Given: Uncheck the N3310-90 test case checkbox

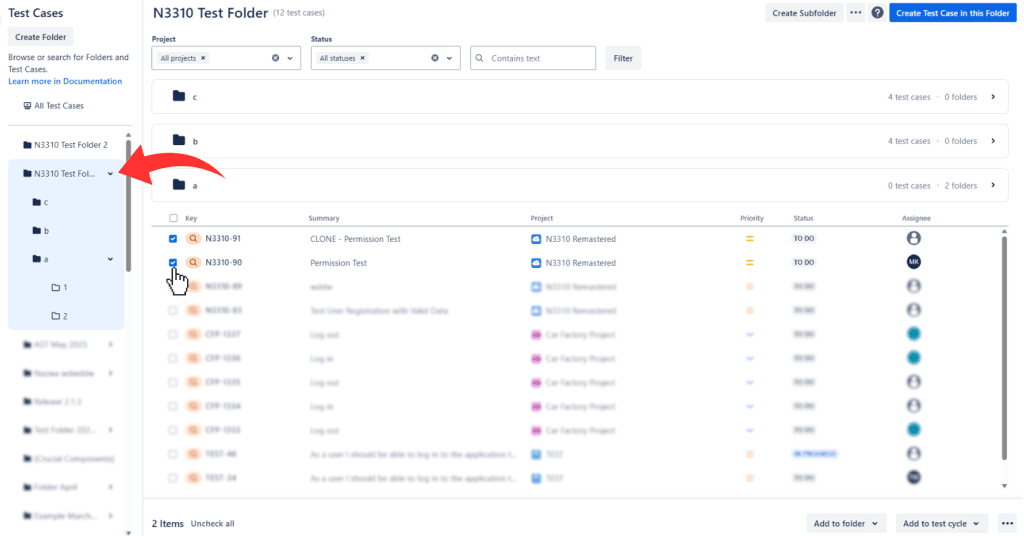Looking at the screenshot, I should [173, 262].
